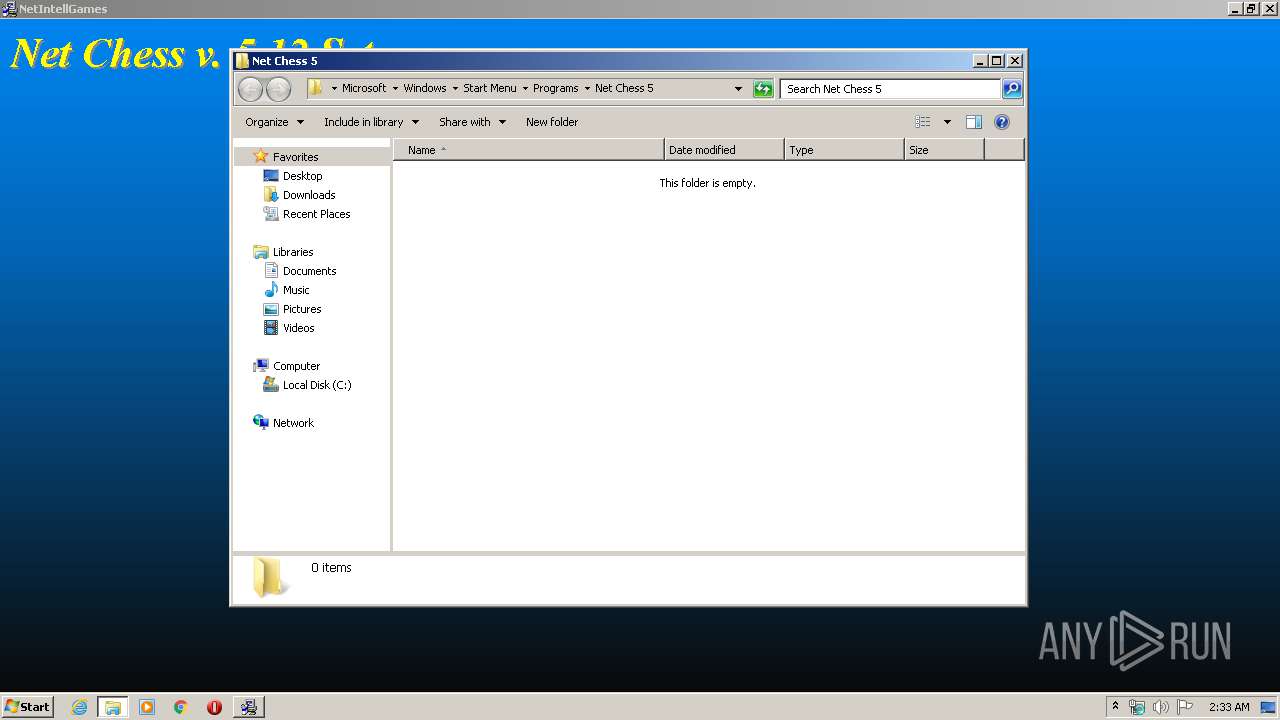The height and width of the screenshot is (720, 1280).
Task: Click the folder icon in address bar
Action: pyautogui.click(x=315, y=88)
